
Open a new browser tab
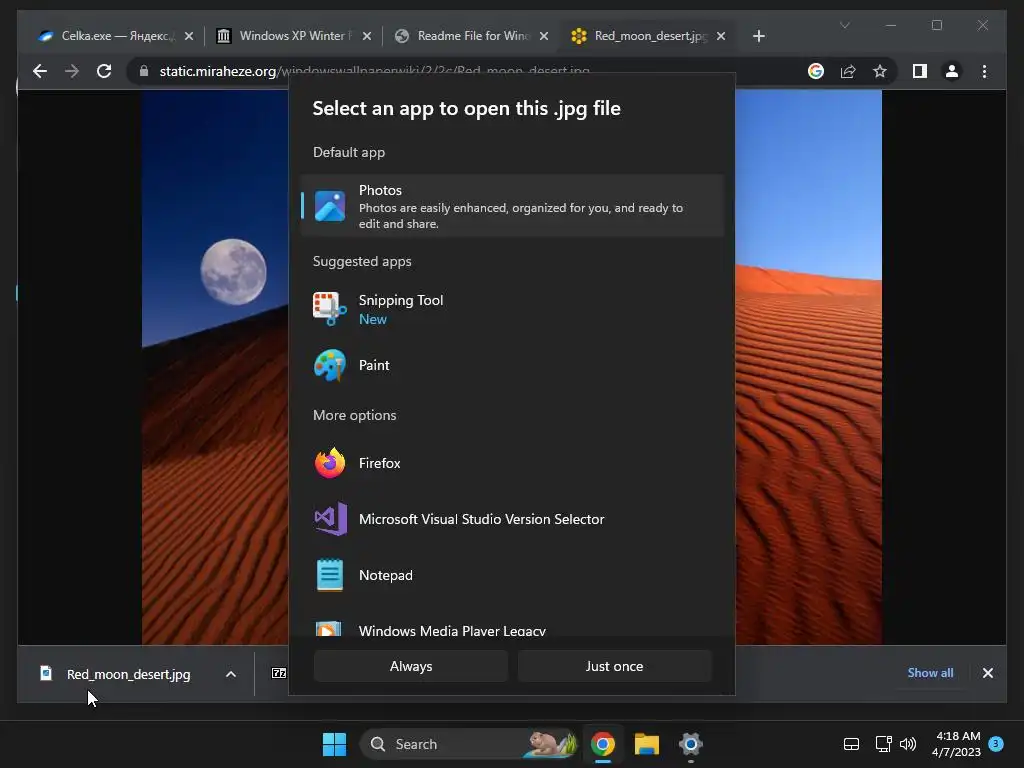[x=758, y=36]
